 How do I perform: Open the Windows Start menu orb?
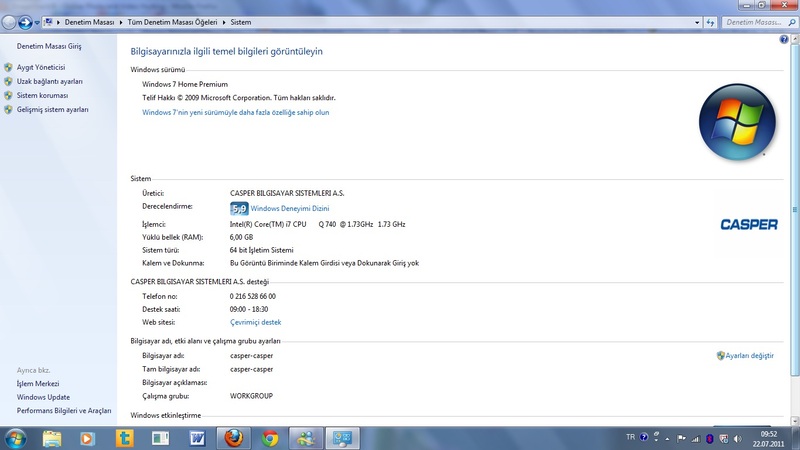pyautogui.click(x=15, y=438)
